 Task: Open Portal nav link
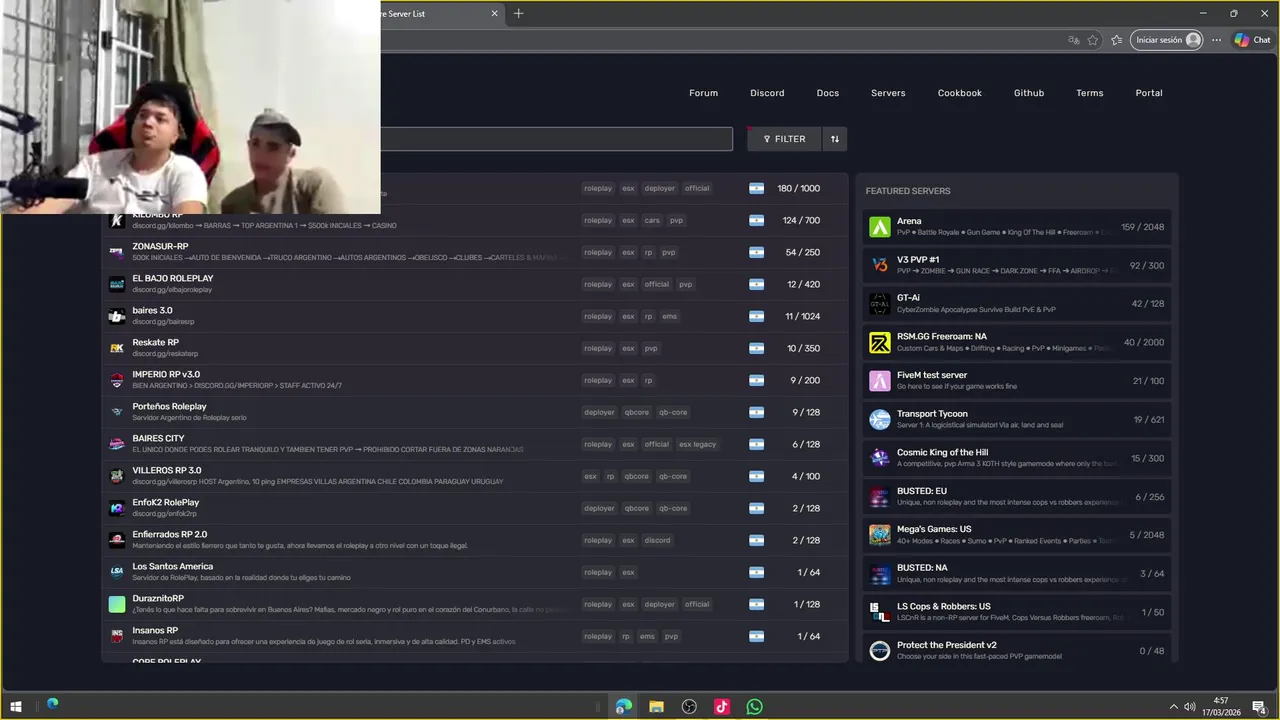point(1149,93)
